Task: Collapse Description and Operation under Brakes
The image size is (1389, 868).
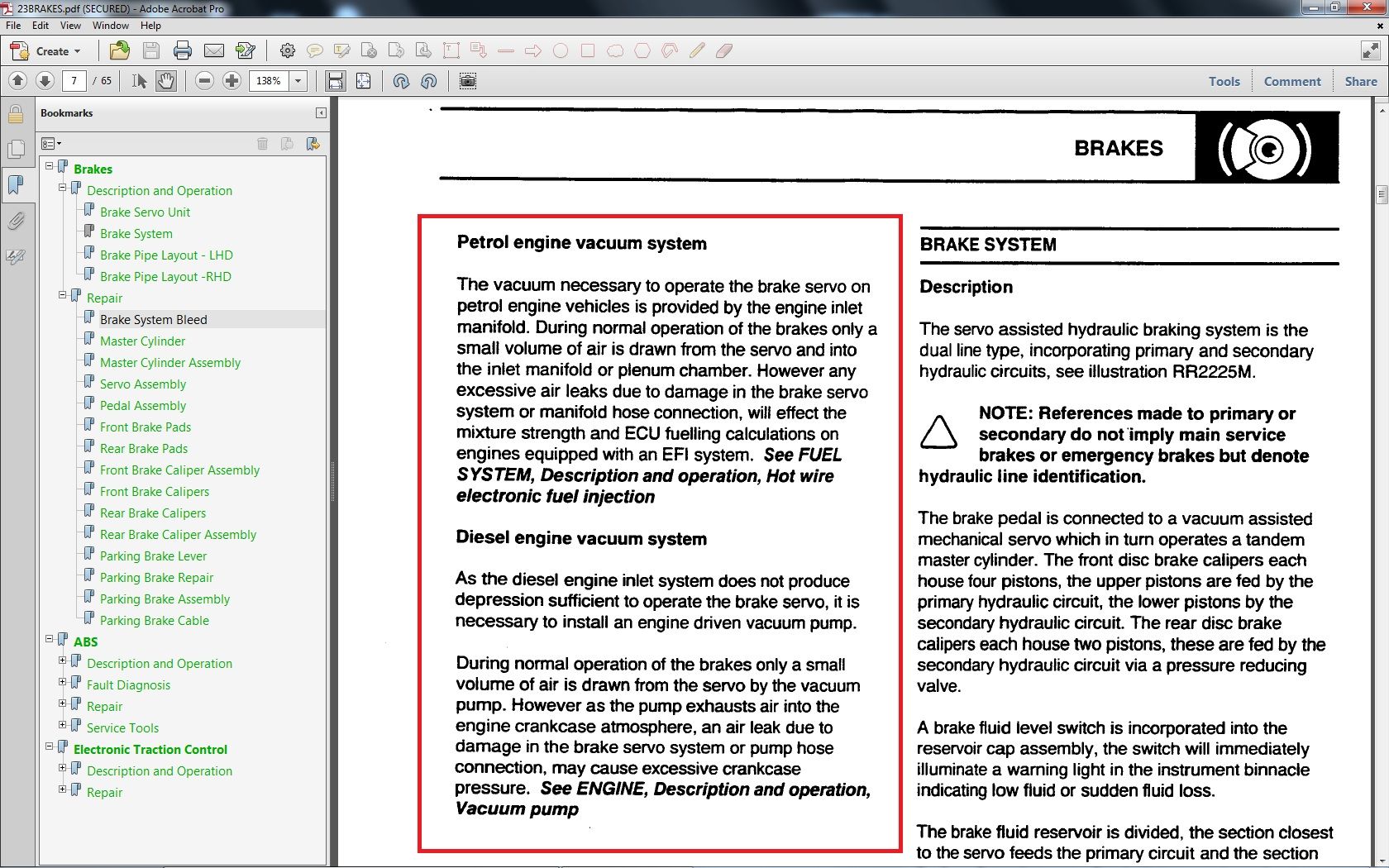Action: [x=63, y=188]
